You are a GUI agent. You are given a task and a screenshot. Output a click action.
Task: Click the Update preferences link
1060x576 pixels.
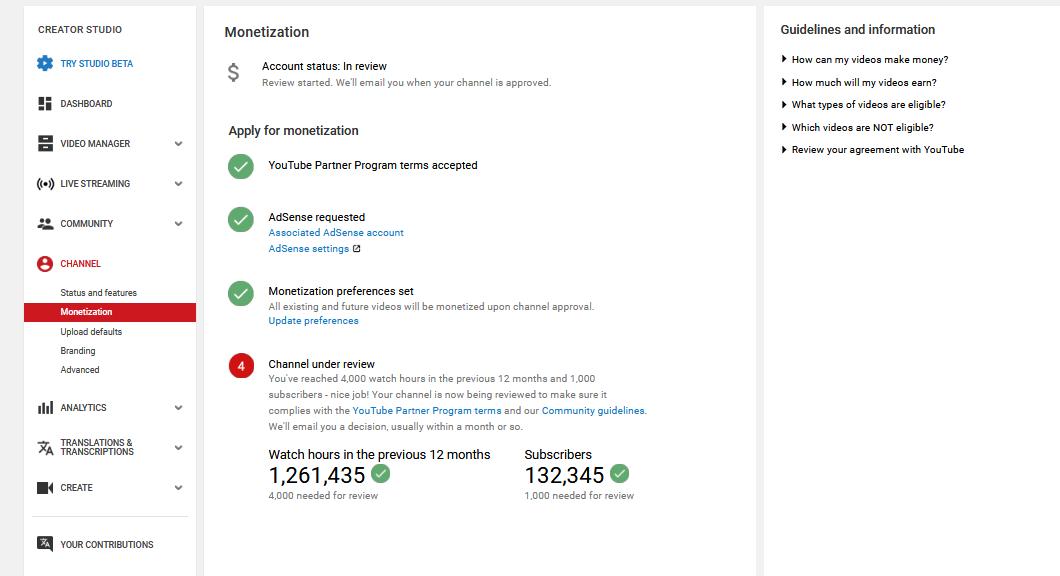314,320
